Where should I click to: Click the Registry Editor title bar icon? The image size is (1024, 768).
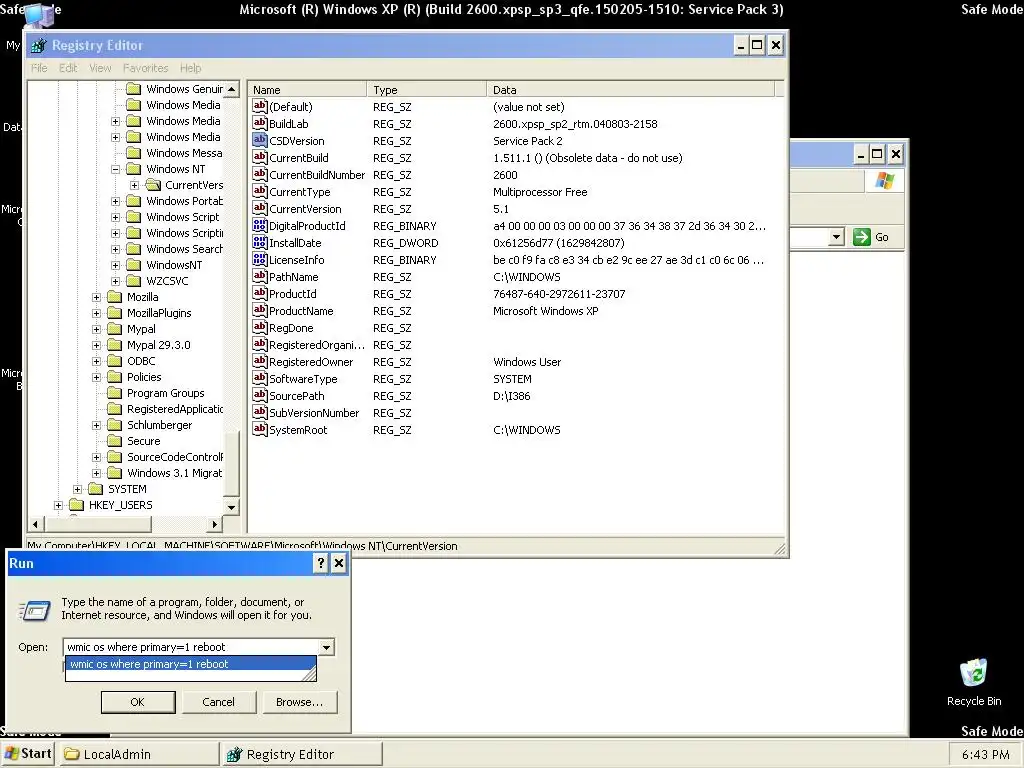(39, 46)
